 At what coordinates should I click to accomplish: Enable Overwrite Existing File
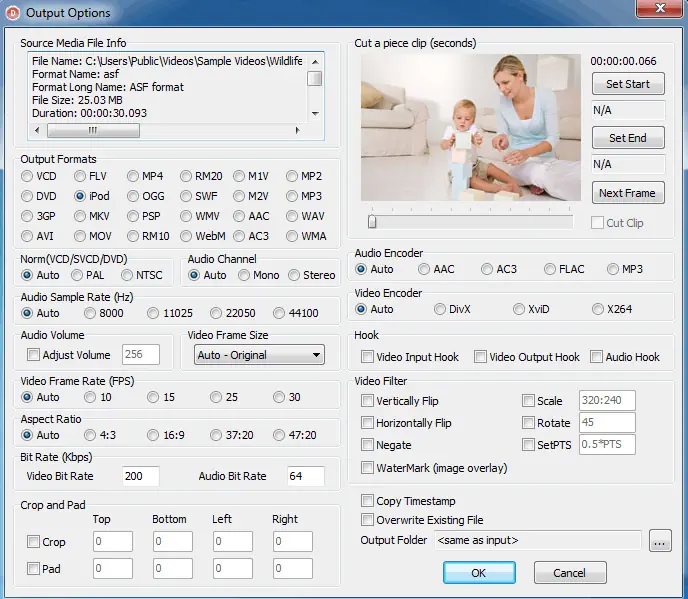click(x=367, y=520)
